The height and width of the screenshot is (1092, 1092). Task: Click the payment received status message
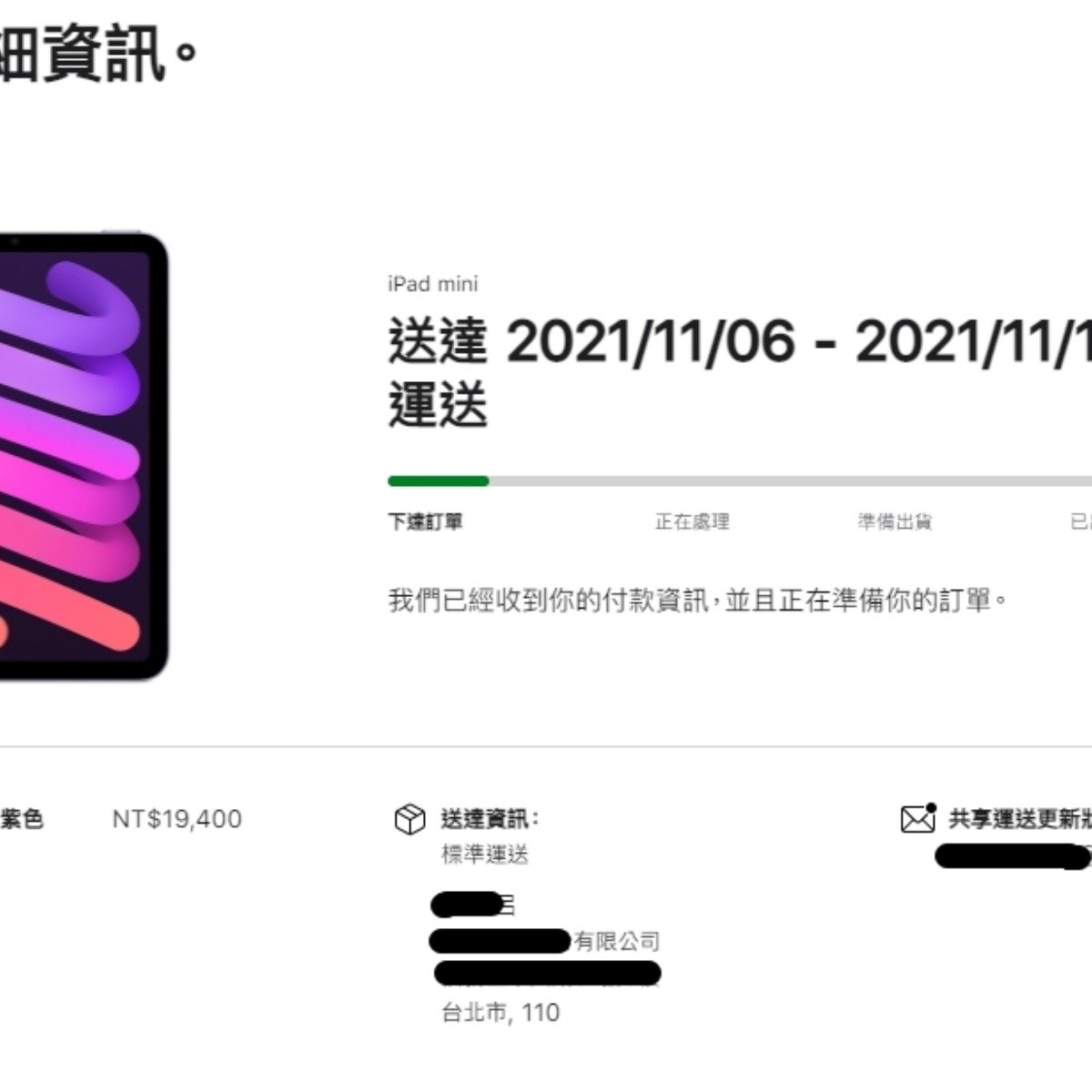point(698,601)
